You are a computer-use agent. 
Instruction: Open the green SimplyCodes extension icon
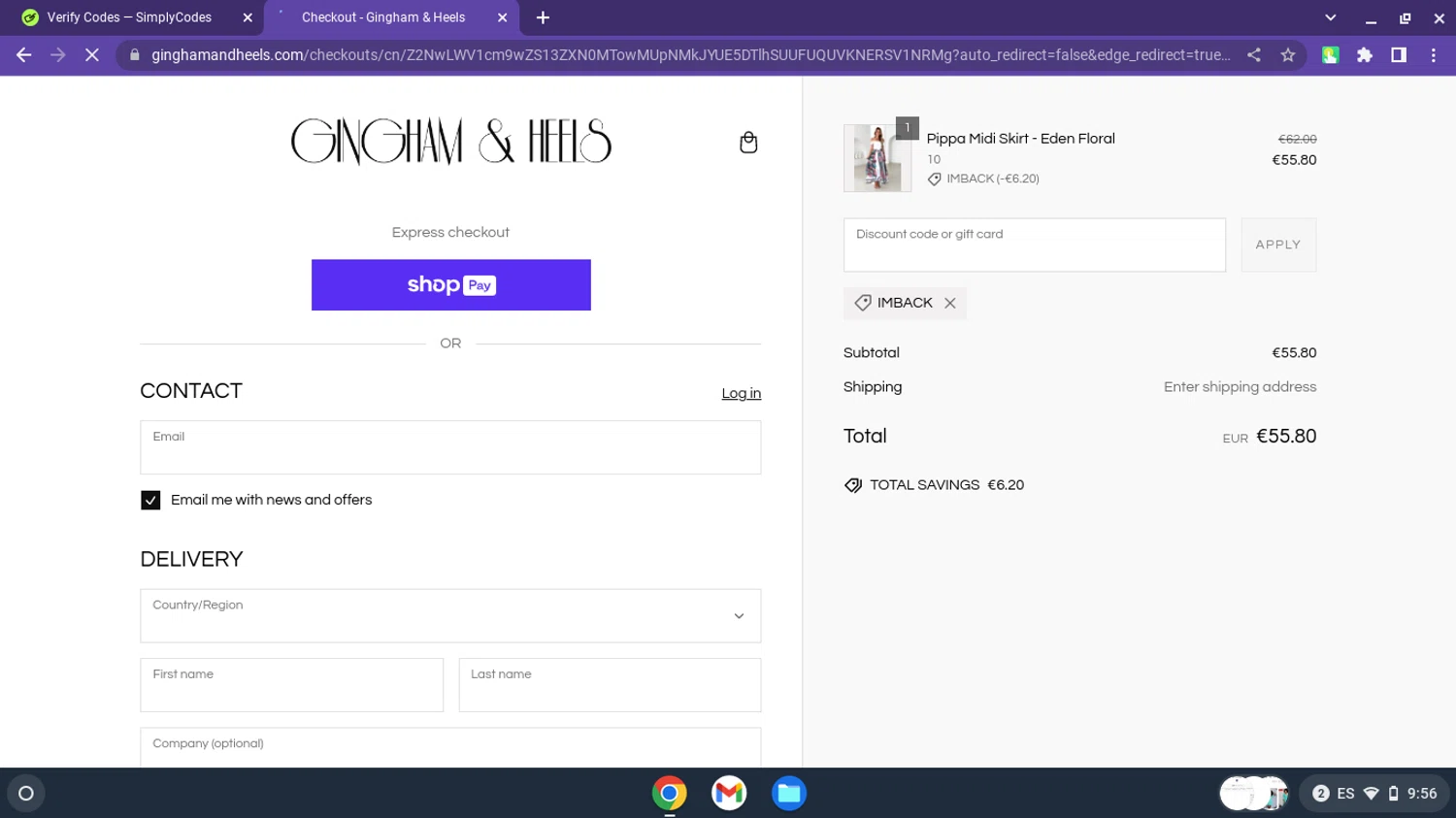[1331, 55]
